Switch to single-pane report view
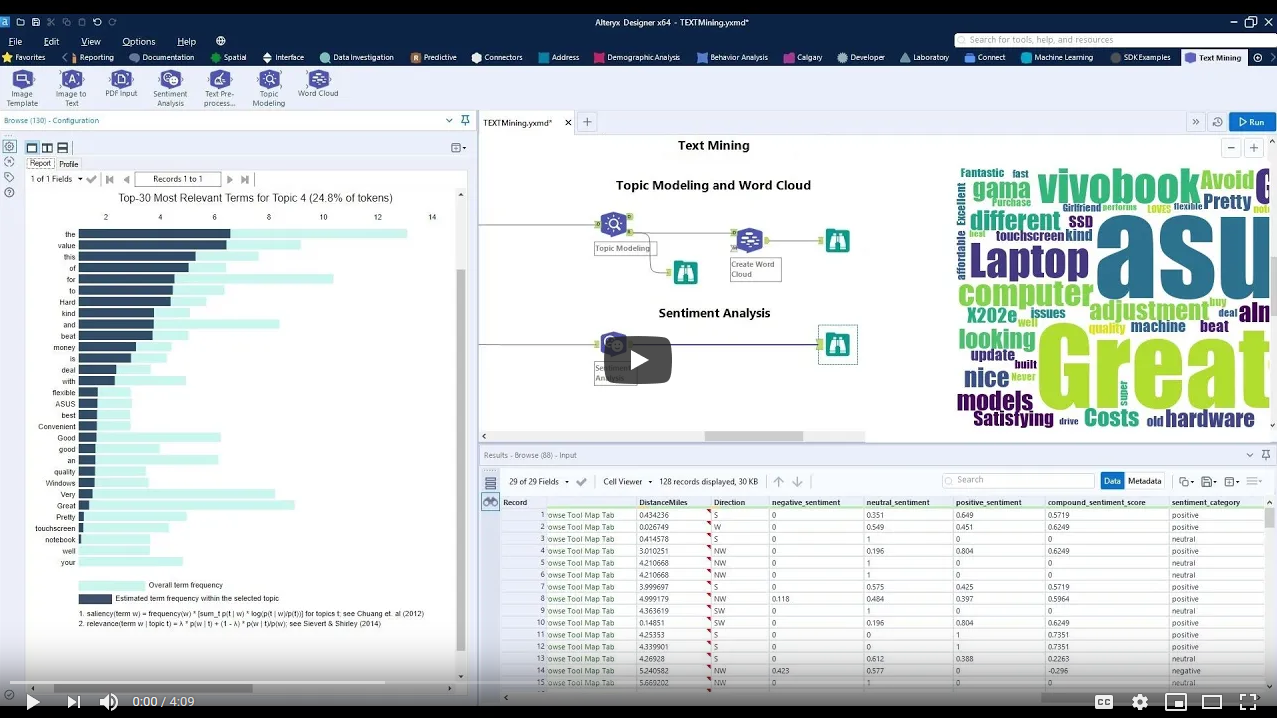 click(32, 147)
